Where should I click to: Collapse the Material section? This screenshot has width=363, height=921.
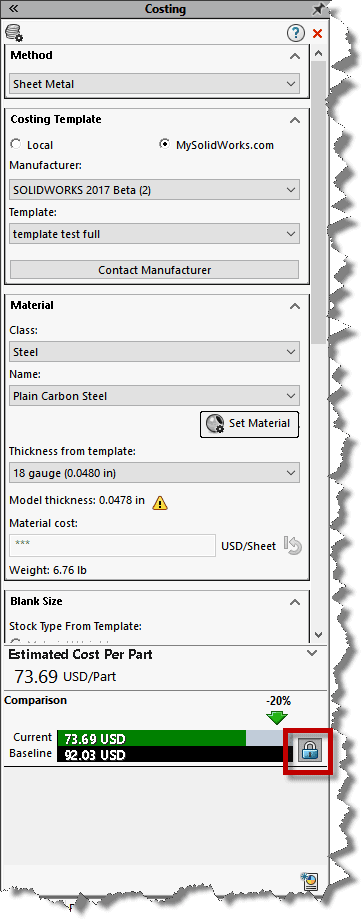295,306
